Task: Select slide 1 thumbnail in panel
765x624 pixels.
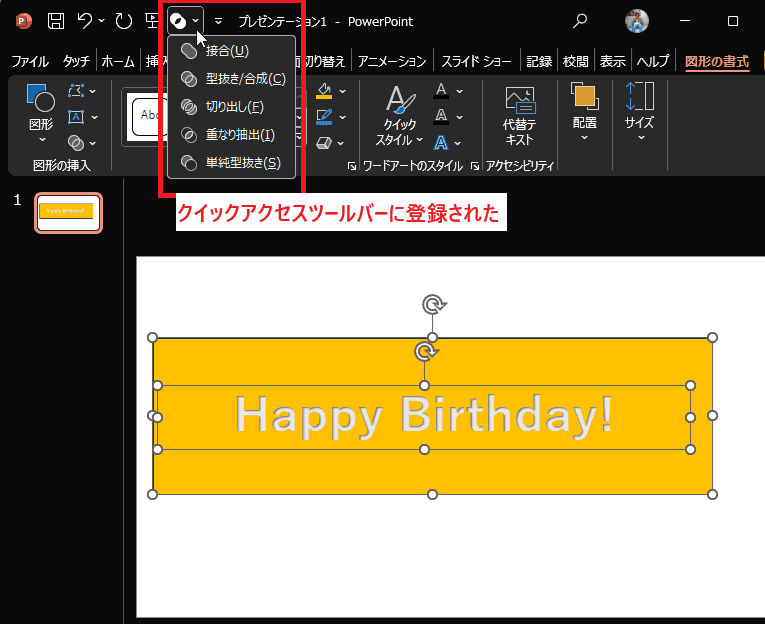Action: [68, 212]
